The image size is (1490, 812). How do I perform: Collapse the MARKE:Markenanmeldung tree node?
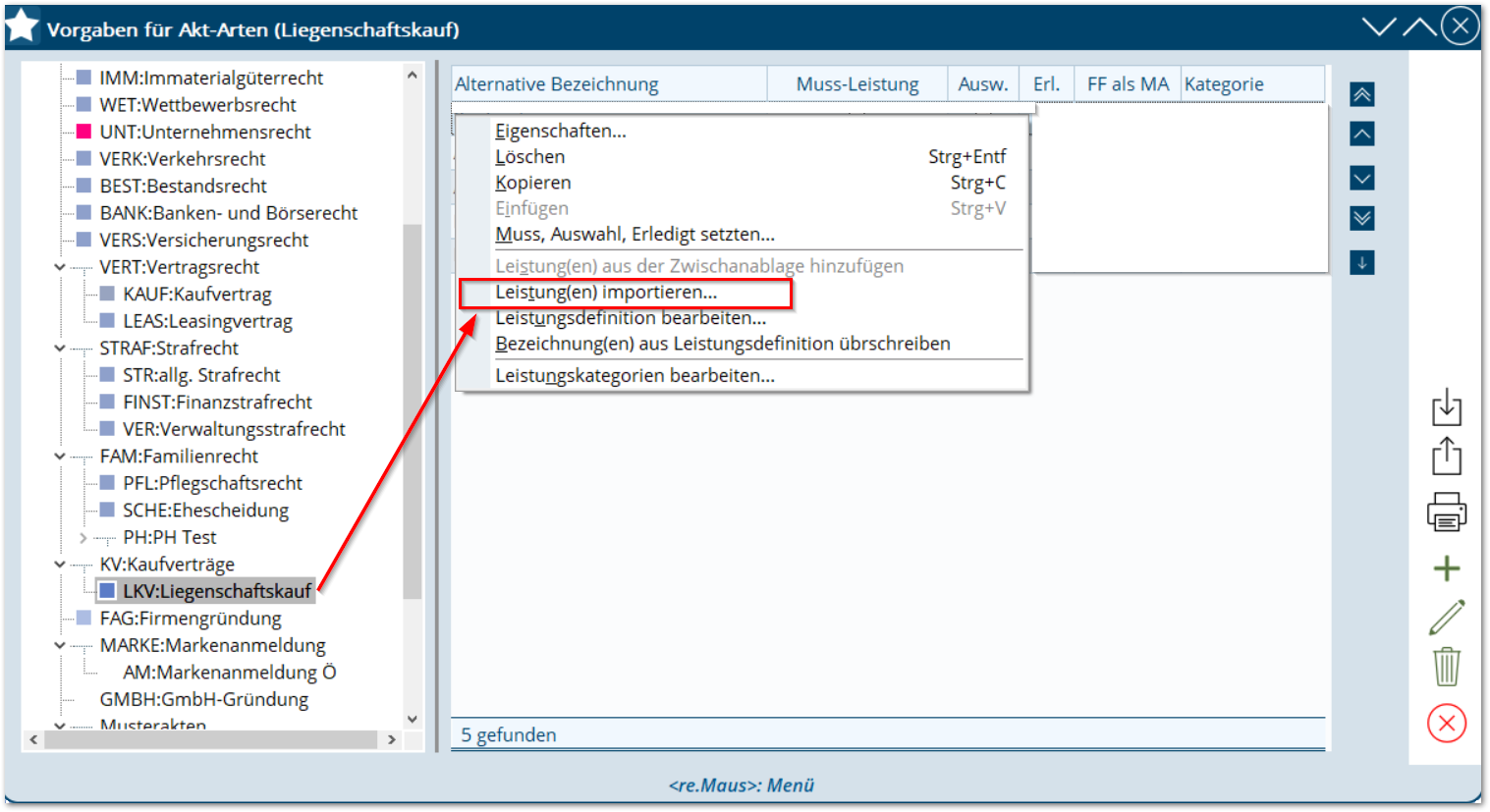point(60,645)
